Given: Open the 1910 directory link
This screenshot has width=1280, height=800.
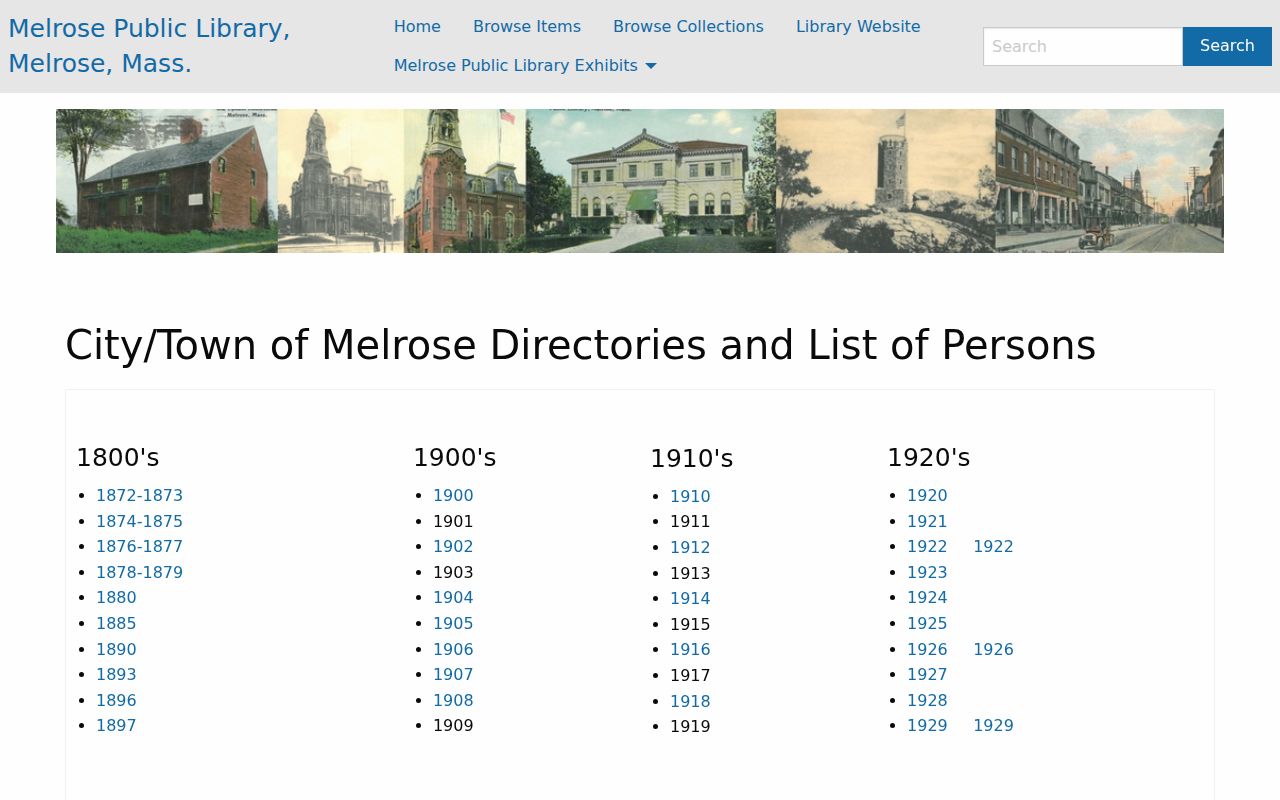Looking at the screenshot, I should [690, 497].
